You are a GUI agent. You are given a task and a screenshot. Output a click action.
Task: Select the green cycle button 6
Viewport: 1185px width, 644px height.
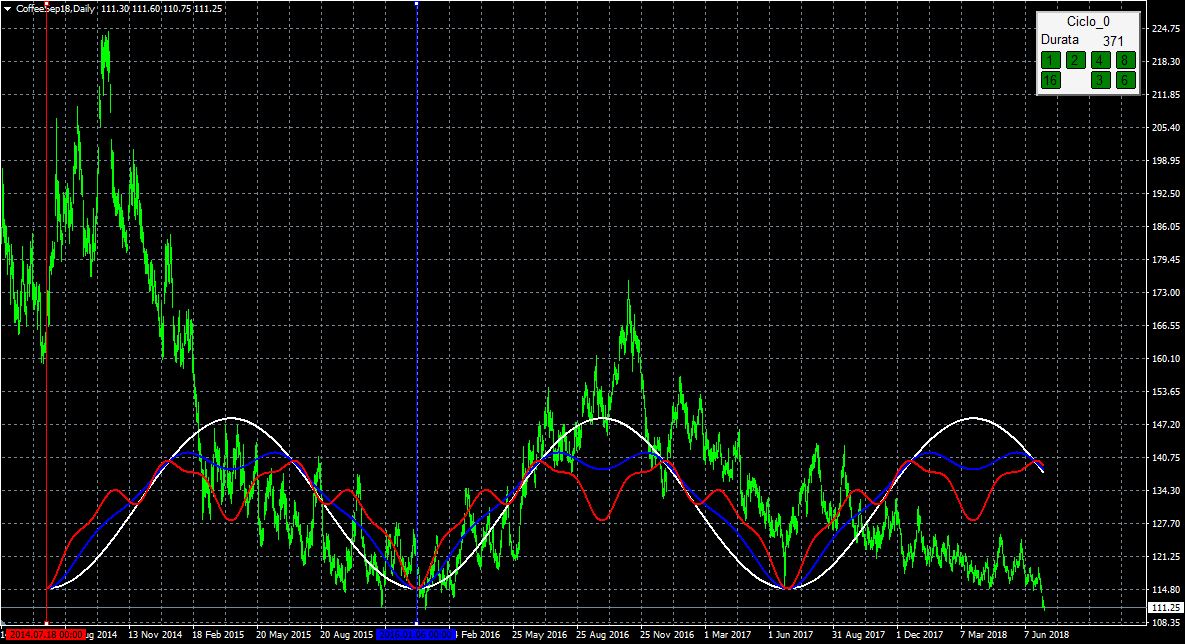(1126, 80)
